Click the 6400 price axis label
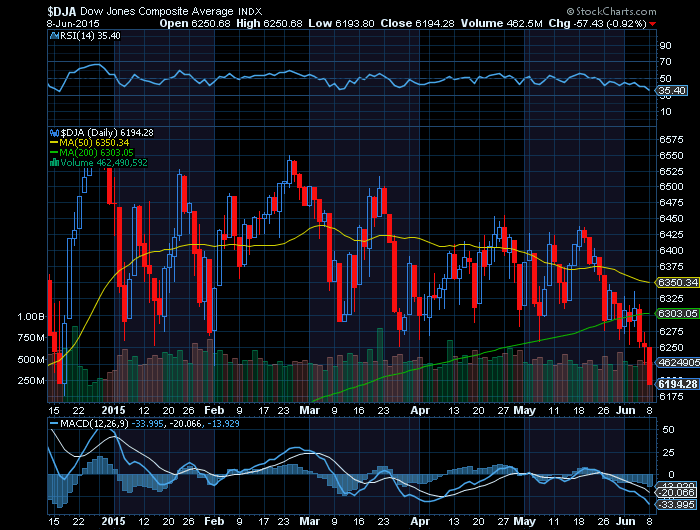 [x=671, y=250]
